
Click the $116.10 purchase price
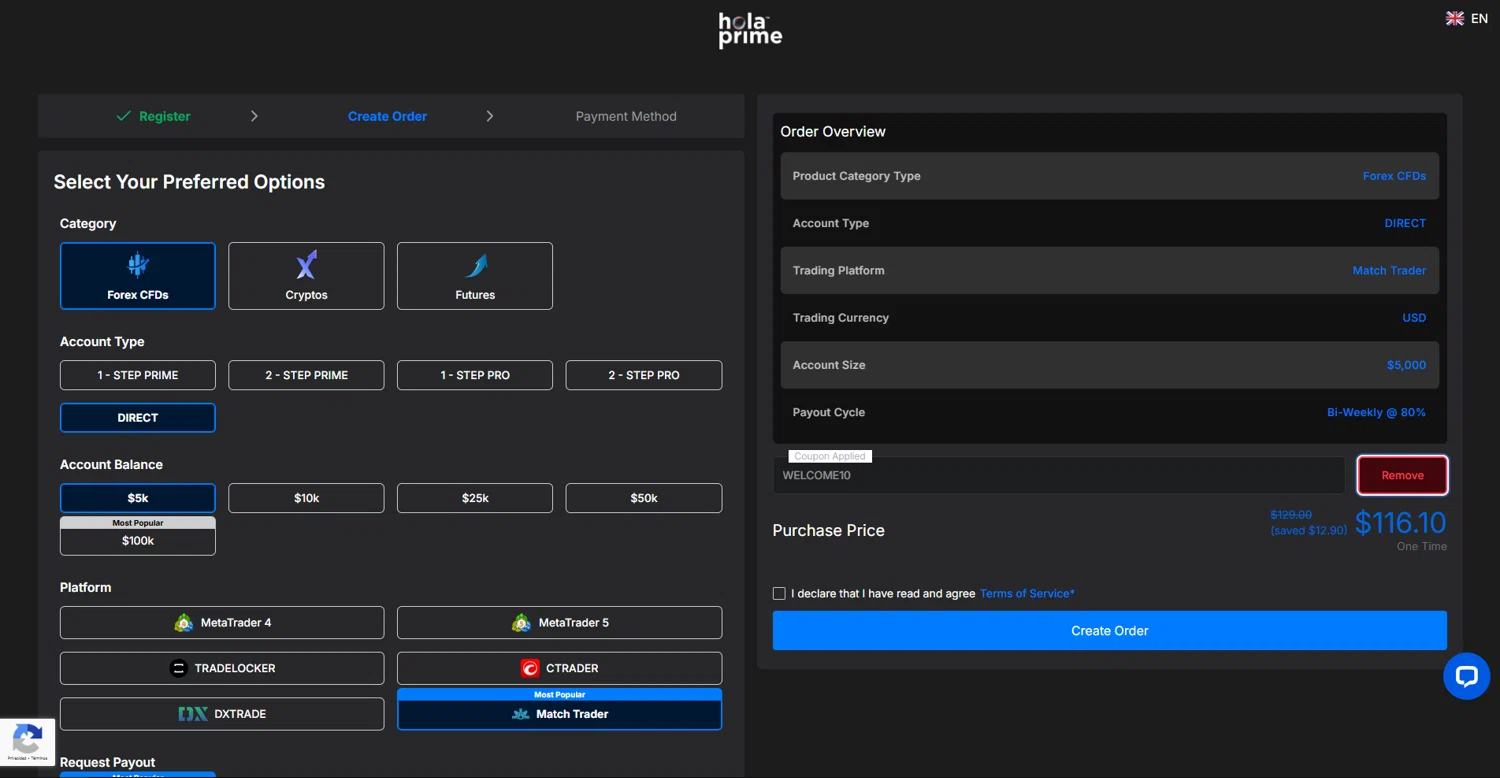click(x=1400, y=522)
